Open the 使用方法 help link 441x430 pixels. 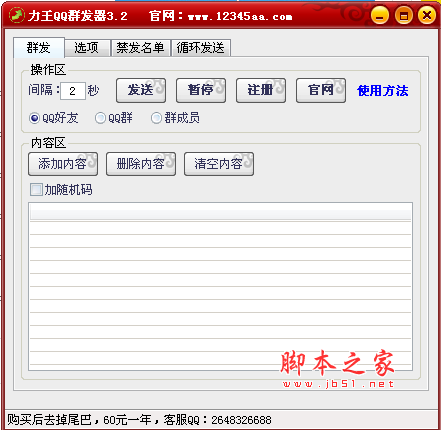click(382, 91)
